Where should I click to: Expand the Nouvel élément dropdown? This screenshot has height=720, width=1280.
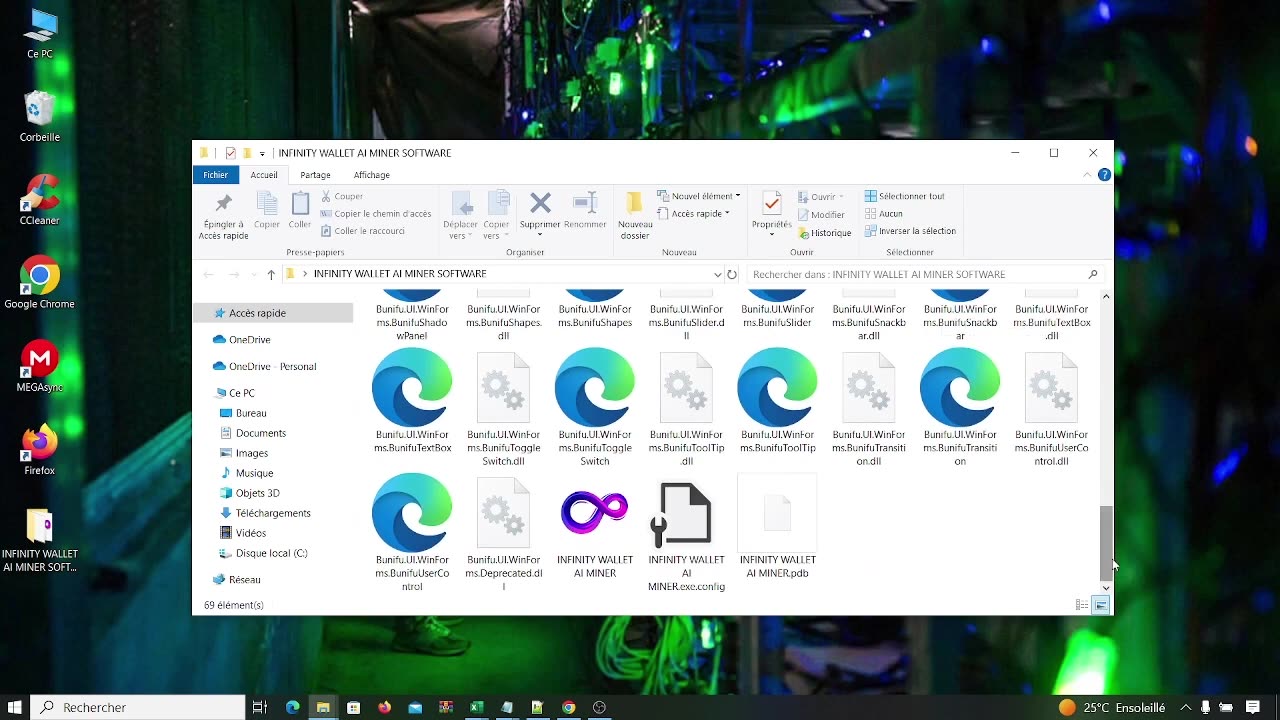699,196
